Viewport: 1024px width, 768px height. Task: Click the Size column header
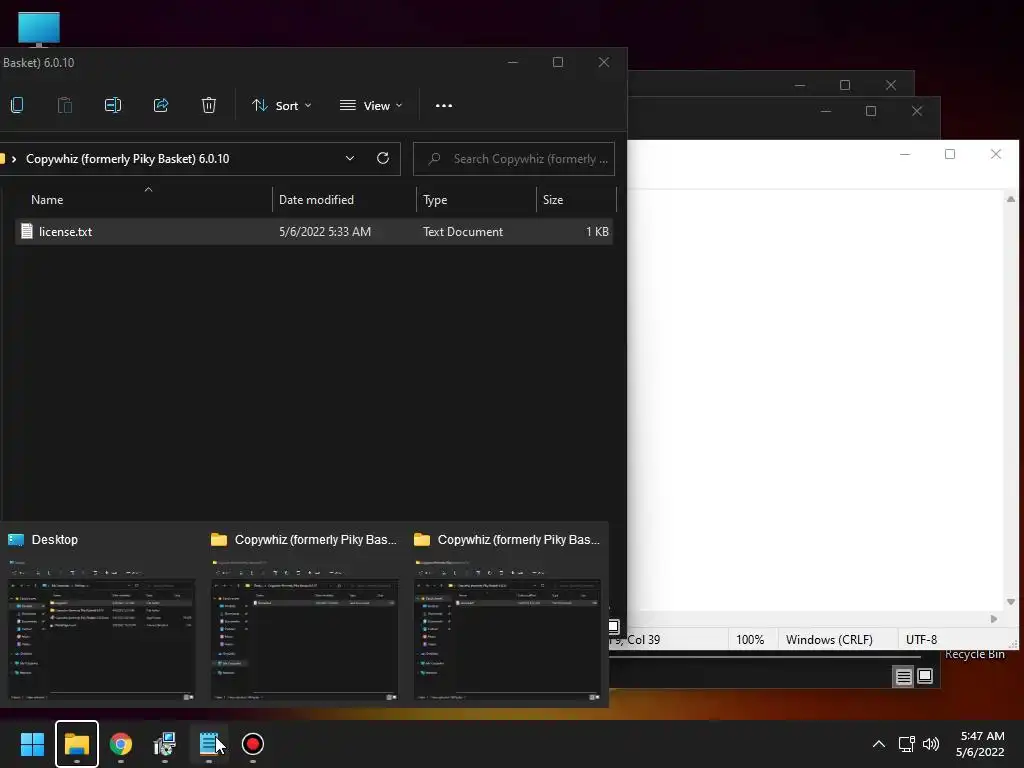553,200
